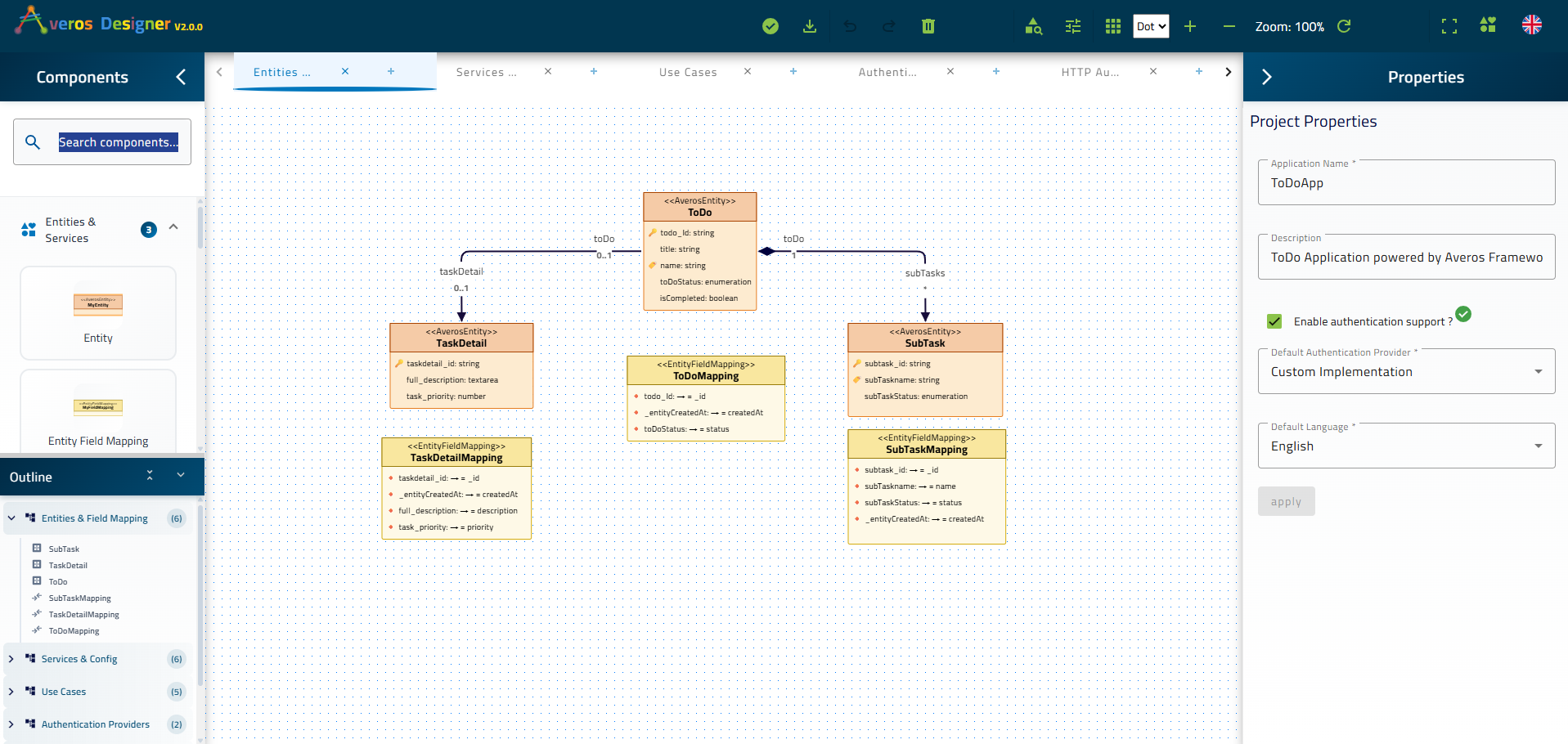Expand Use Cases outline node
The width and height of the screenshot is (1568, 744).
[11, 692]
